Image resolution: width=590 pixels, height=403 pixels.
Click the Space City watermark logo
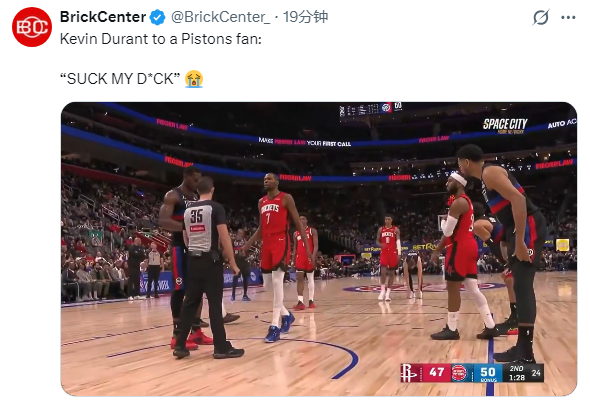click(x=505, y=125)
